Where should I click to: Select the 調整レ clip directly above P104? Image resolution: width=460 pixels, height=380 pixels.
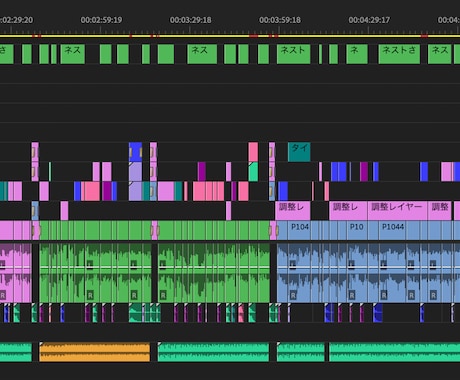click(293, 211)
